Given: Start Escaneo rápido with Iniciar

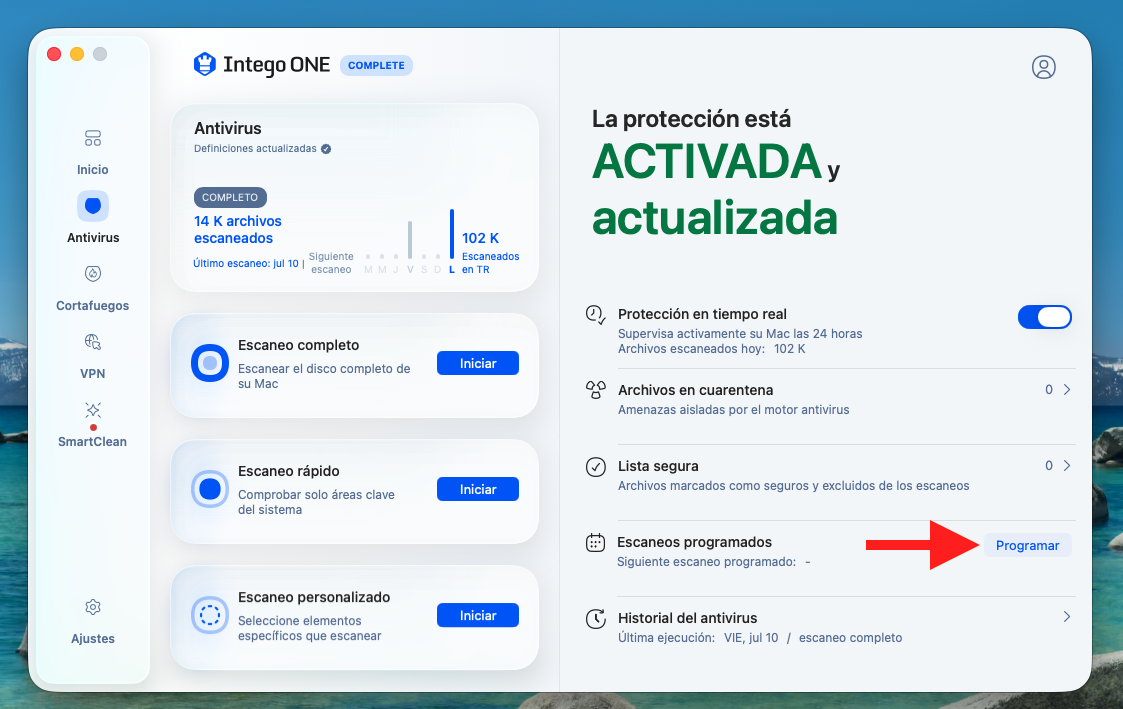Looking at the screenshot, I should click(x=478, y=489).
